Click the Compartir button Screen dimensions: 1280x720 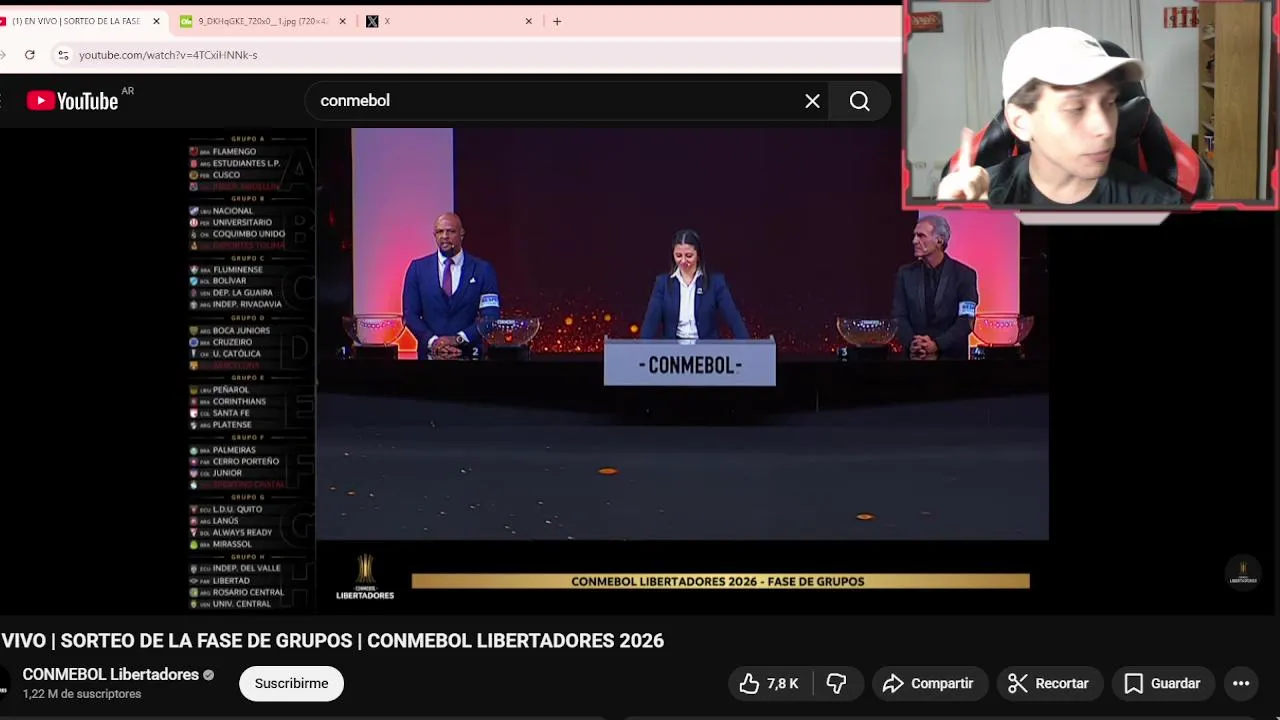(929, 684)
